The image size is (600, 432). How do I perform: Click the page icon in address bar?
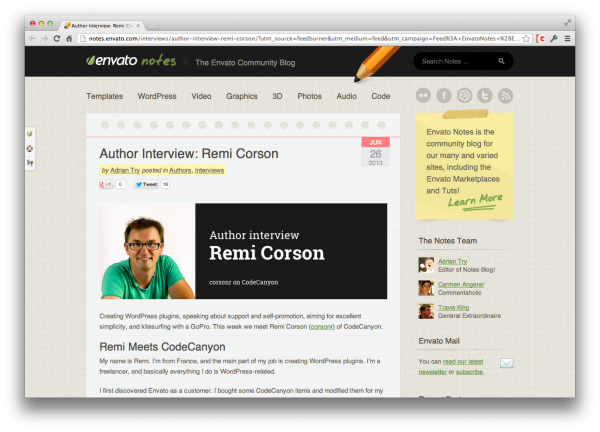[83, 39]
